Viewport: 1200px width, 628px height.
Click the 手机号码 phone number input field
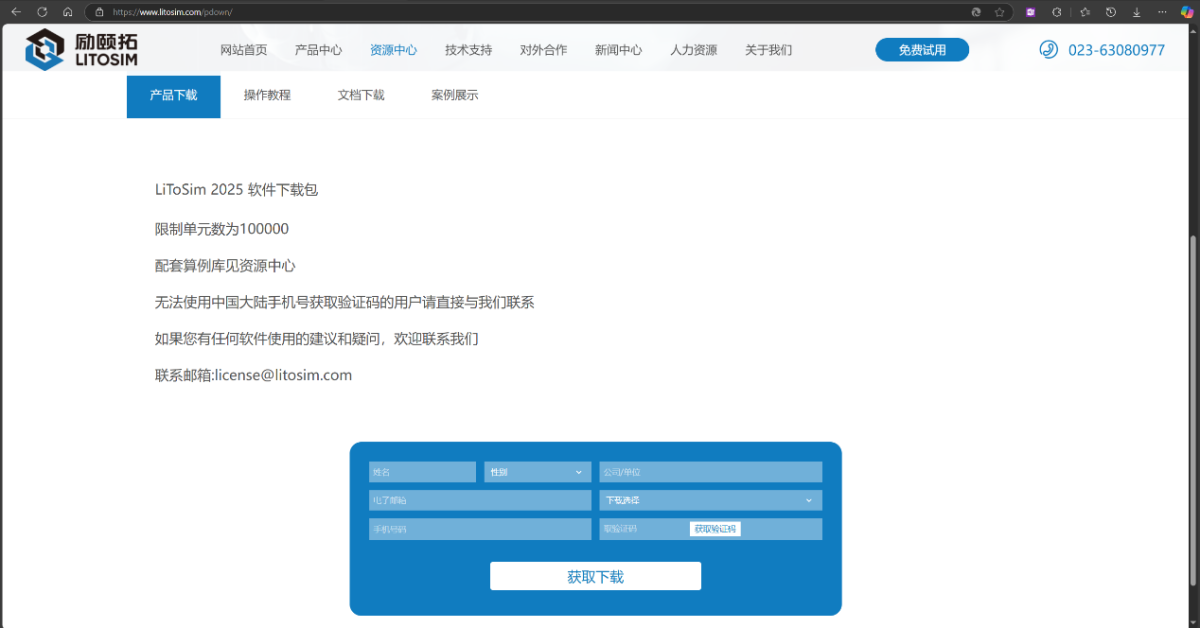click(x=480, y=529)
